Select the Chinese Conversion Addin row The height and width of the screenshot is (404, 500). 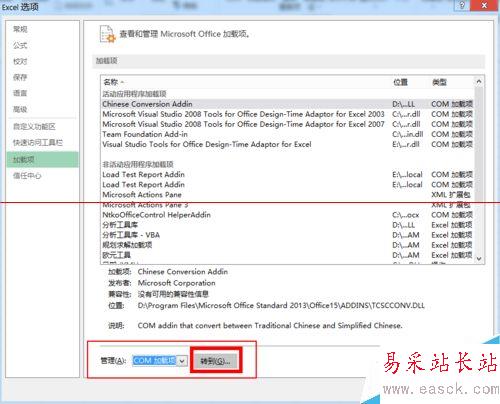[288, 104]
